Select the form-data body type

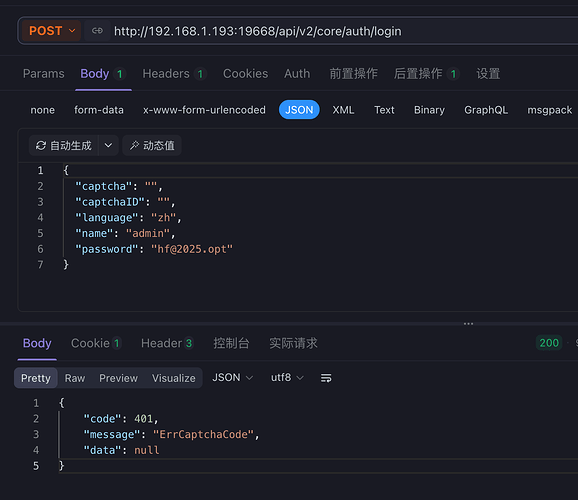99,110
